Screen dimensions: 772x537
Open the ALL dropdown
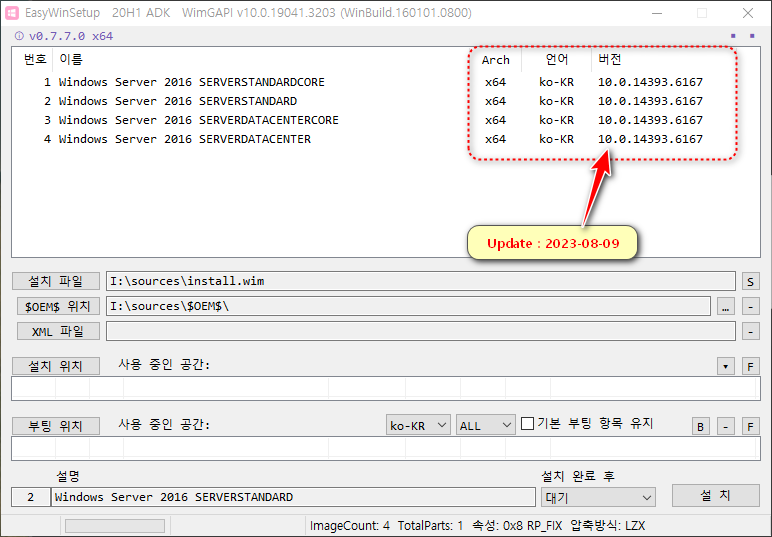pos(485,425)
